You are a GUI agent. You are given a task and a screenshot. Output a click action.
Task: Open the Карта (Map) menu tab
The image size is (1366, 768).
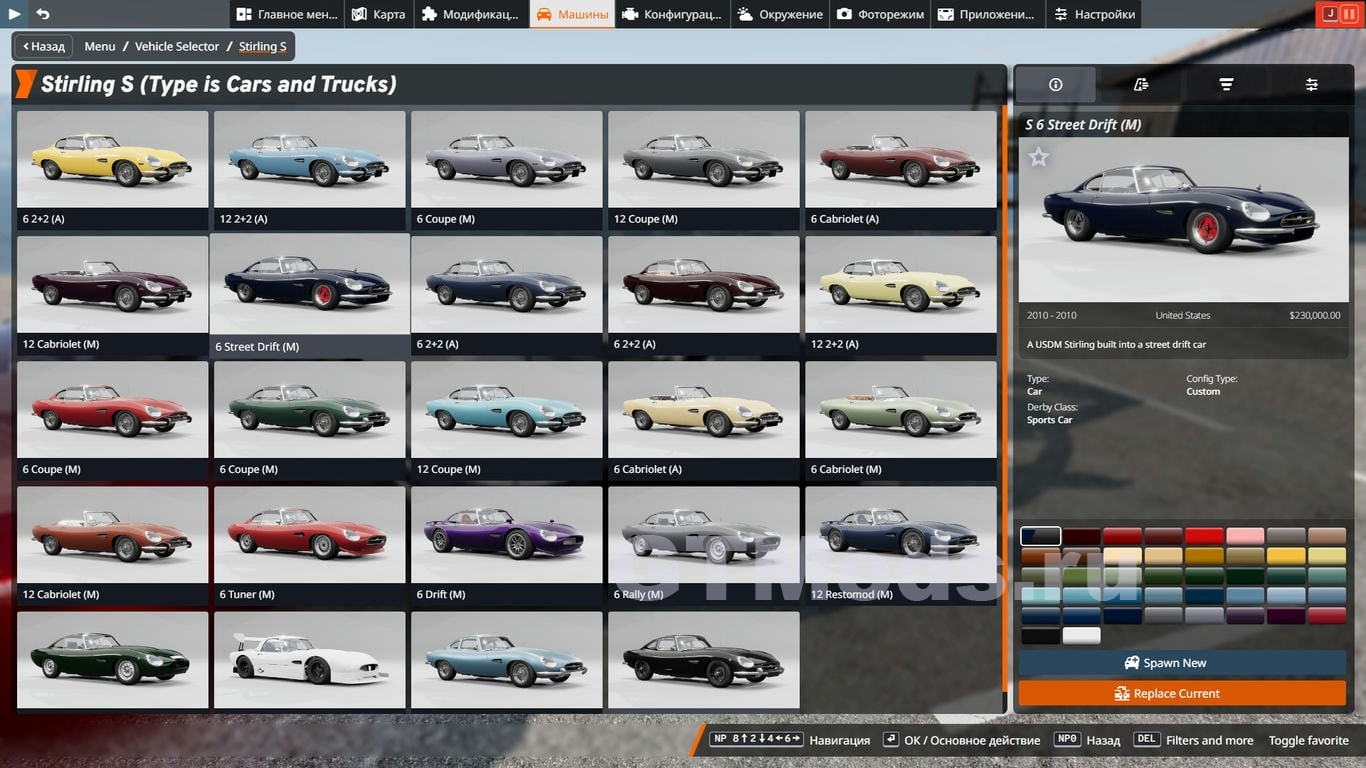click(378, 14)
